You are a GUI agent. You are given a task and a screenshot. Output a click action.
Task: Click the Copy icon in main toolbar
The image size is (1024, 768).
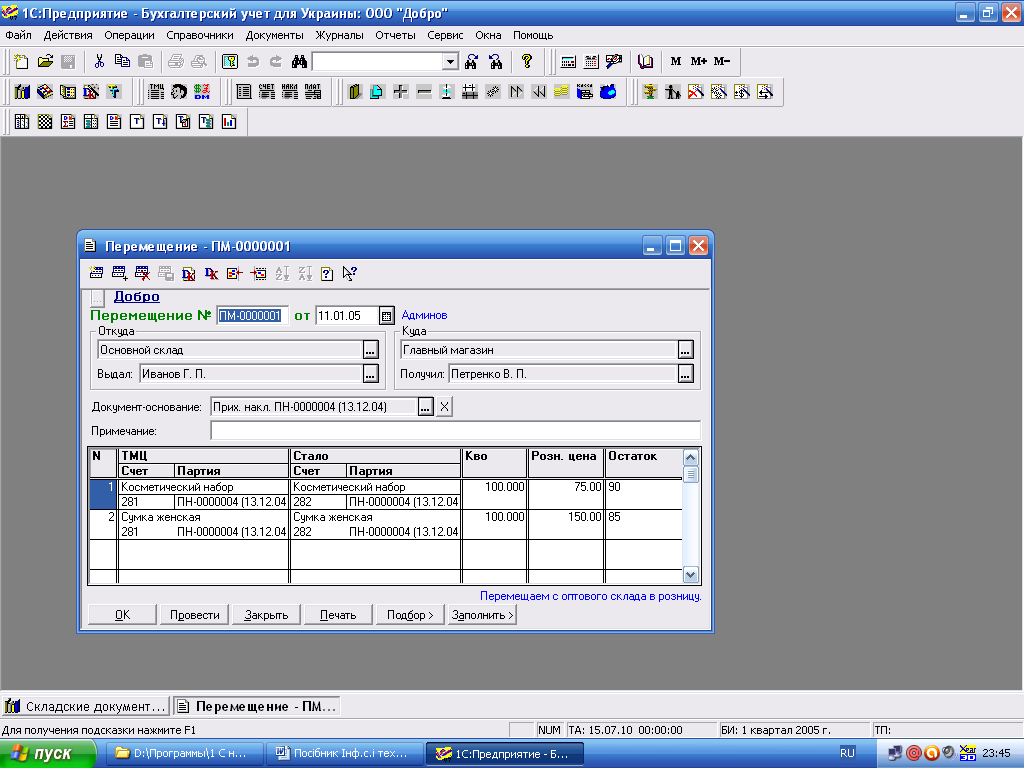tap(122, 61)
